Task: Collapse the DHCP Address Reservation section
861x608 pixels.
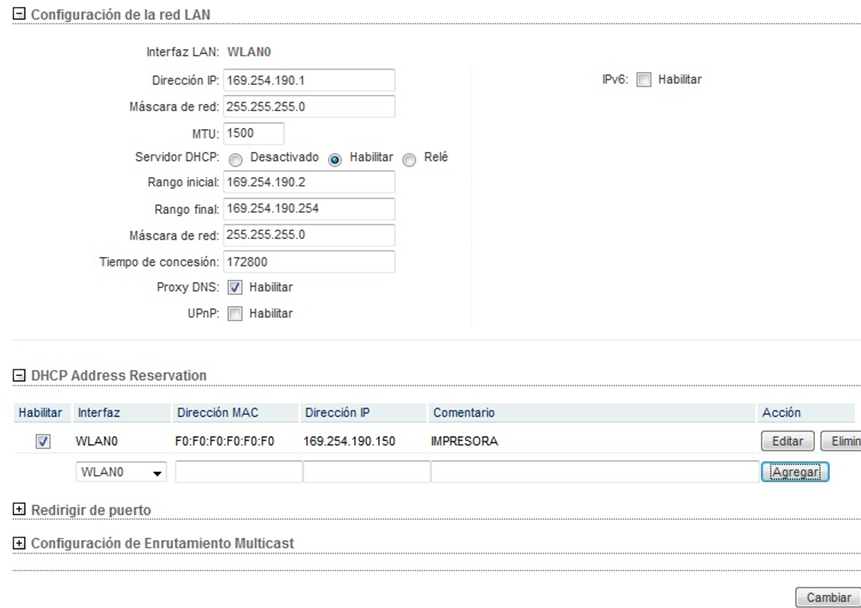Action: point(19,375)
